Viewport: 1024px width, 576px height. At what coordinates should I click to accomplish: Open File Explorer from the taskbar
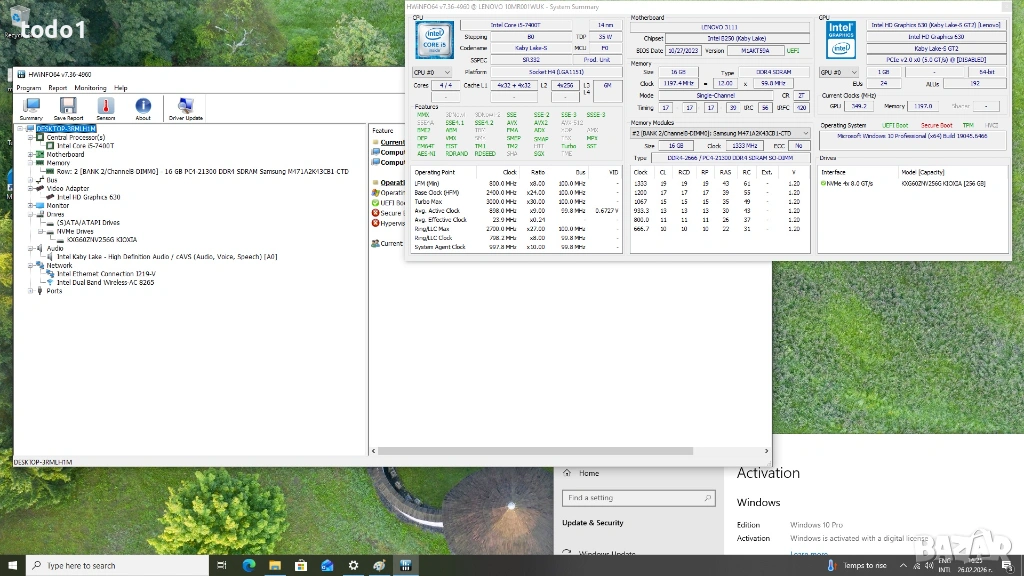(x=275, y=565)
